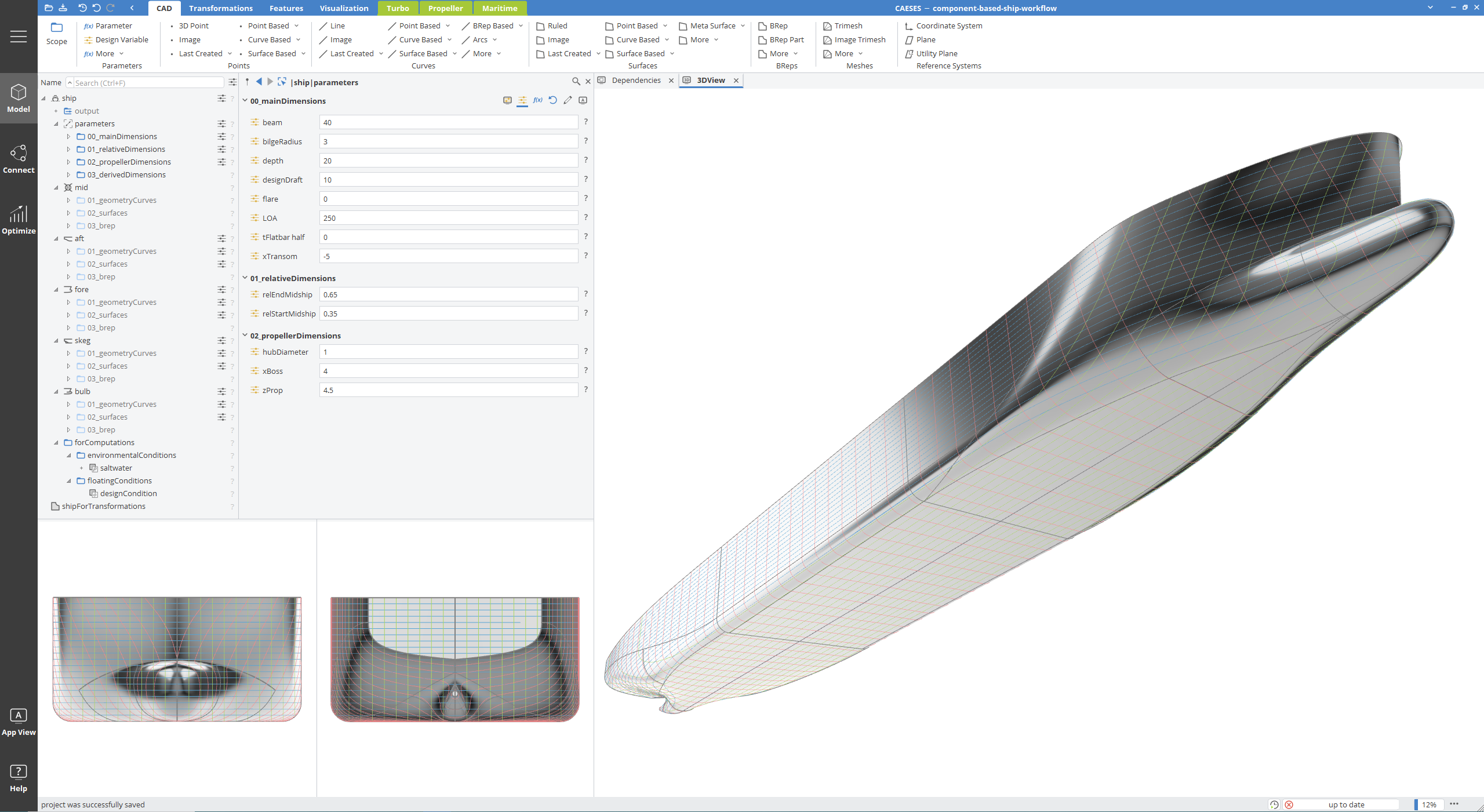Viewport: 1484px width, 812px height.
Task: Open the Meta Surface dropdown arrow
Action: [x=743, y=26]
